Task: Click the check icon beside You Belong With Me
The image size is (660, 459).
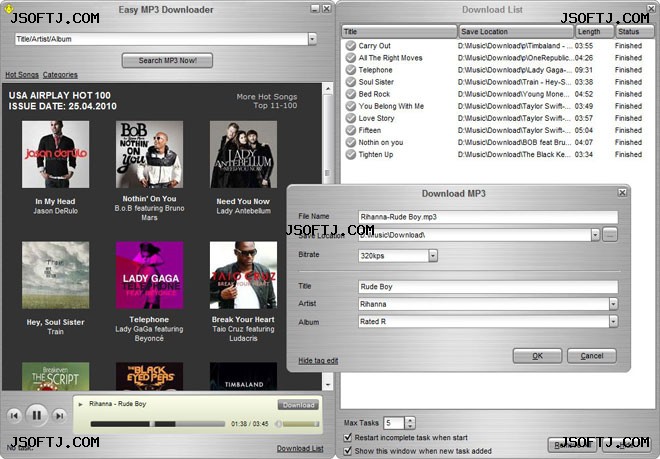Action: 351,106
